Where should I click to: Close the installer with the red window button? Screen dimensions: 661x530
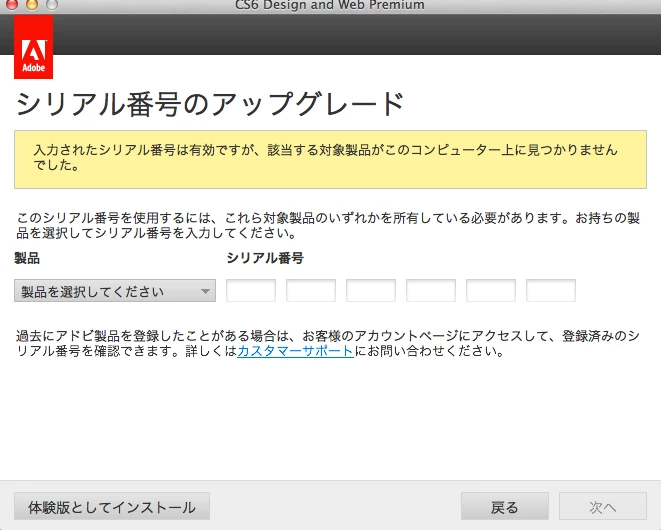pos(11,4)
